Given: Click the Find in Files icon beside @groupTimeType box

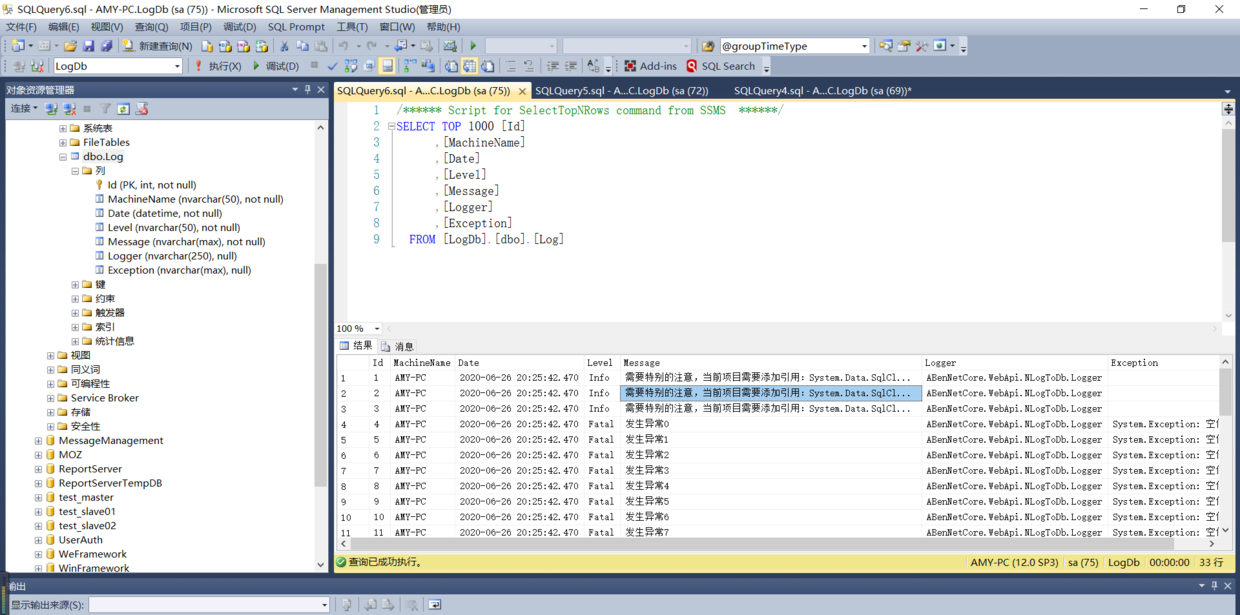Looking at the screenshot, I should coord(708,46).
